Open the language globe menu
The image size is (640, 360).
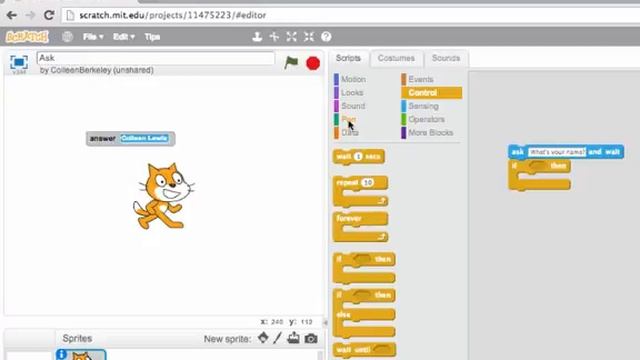point(67,37)
